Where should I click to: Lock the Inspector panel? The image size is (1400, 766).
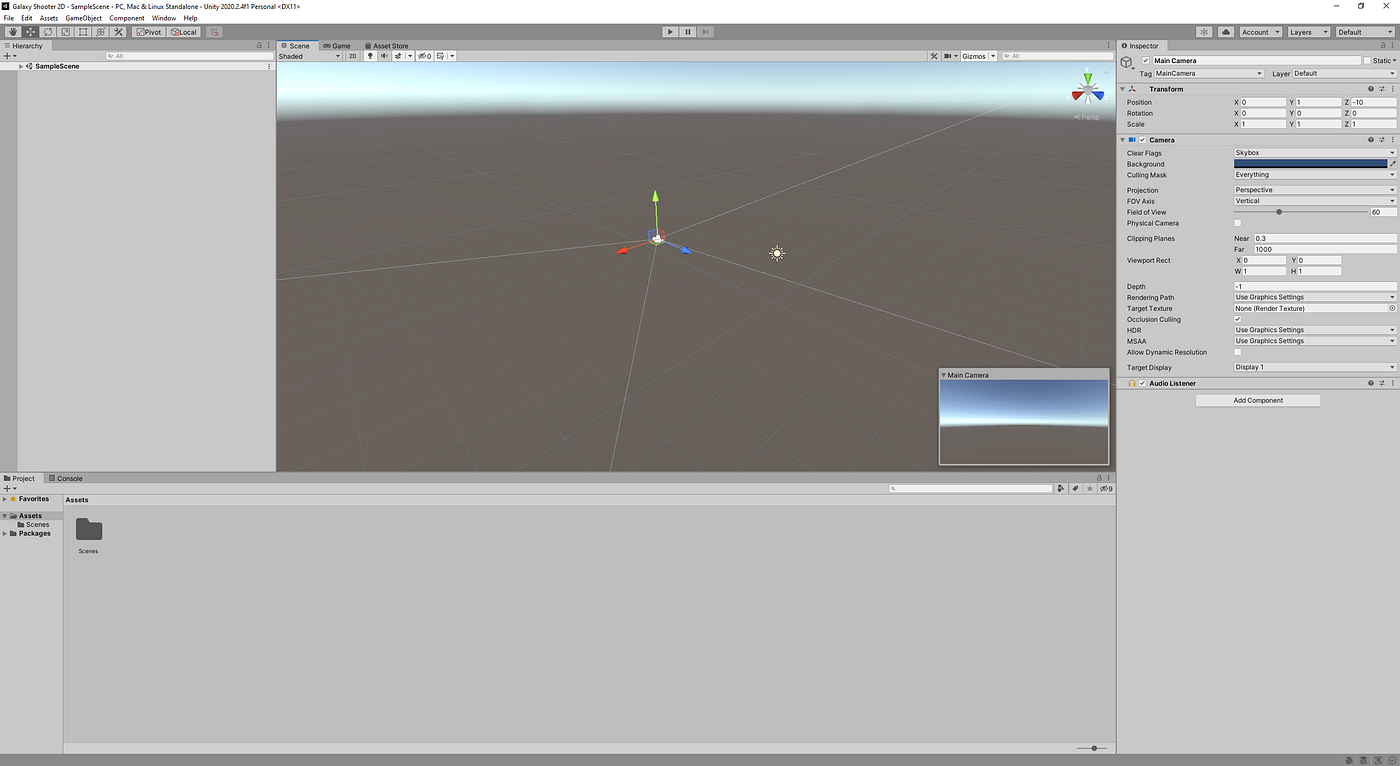[1382, 46]
